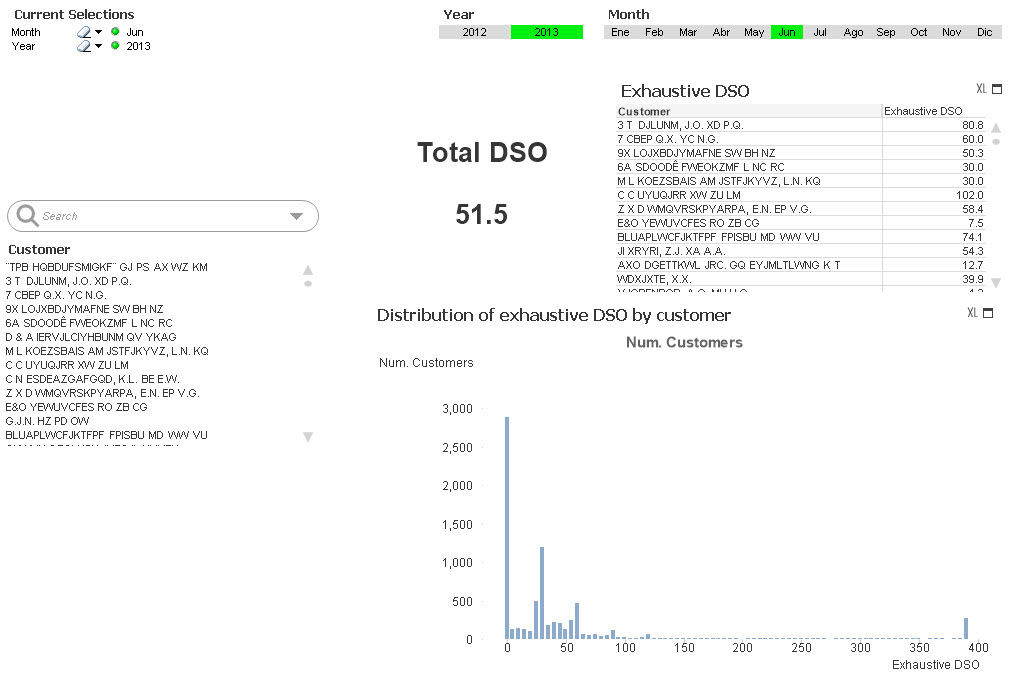Clear the Month selection with eraser icon
This screenshot has height=699, width=1020.
click(84, 32)
